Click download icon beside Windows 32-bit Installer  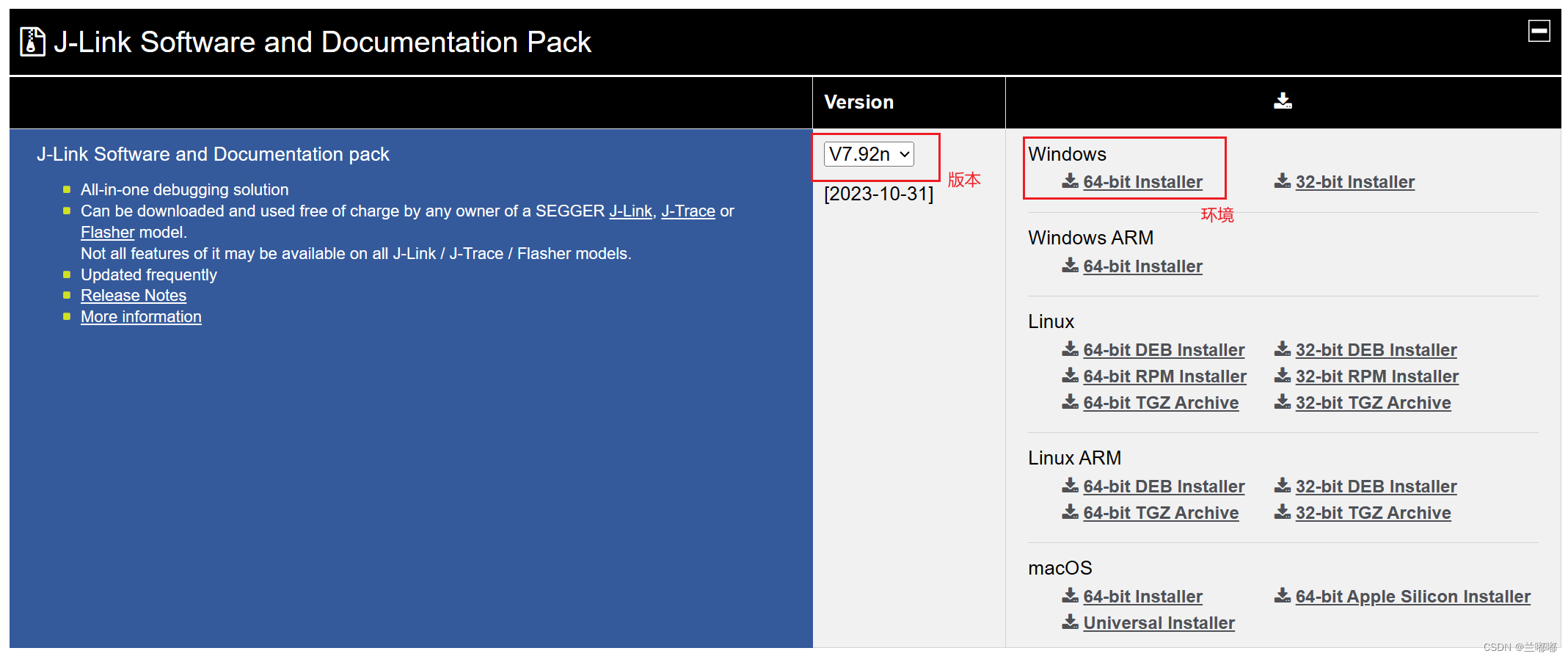pyautogui.click(x=1283, y=181)
